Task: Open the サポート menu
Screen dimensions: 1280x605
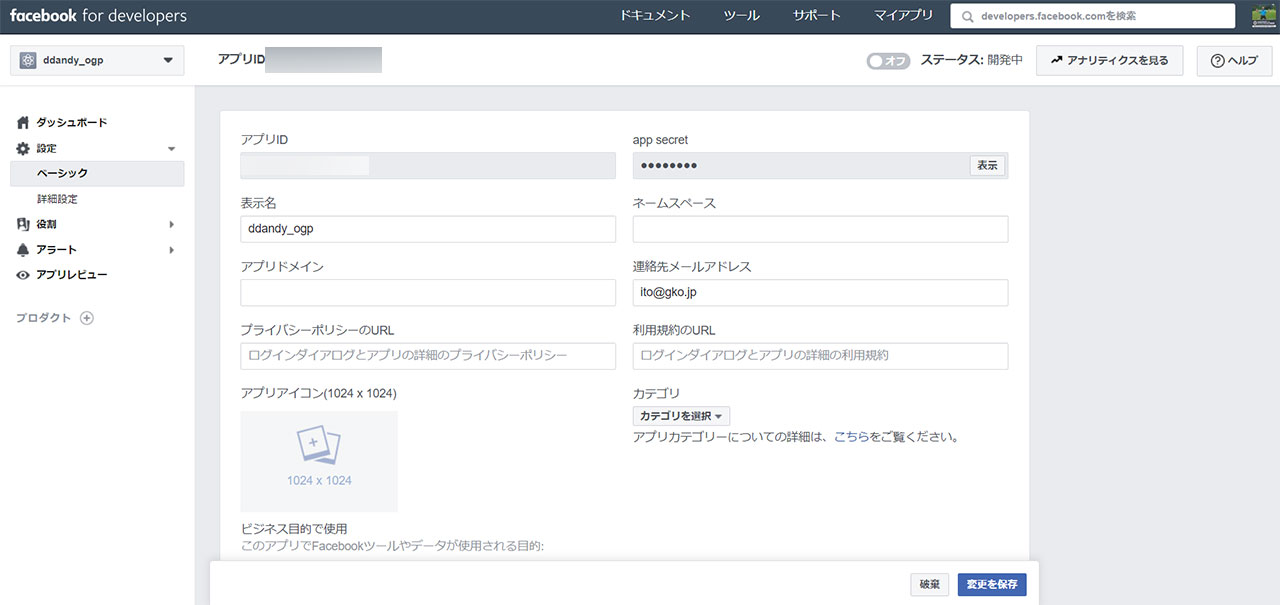Action: click(x=816, y=16)
